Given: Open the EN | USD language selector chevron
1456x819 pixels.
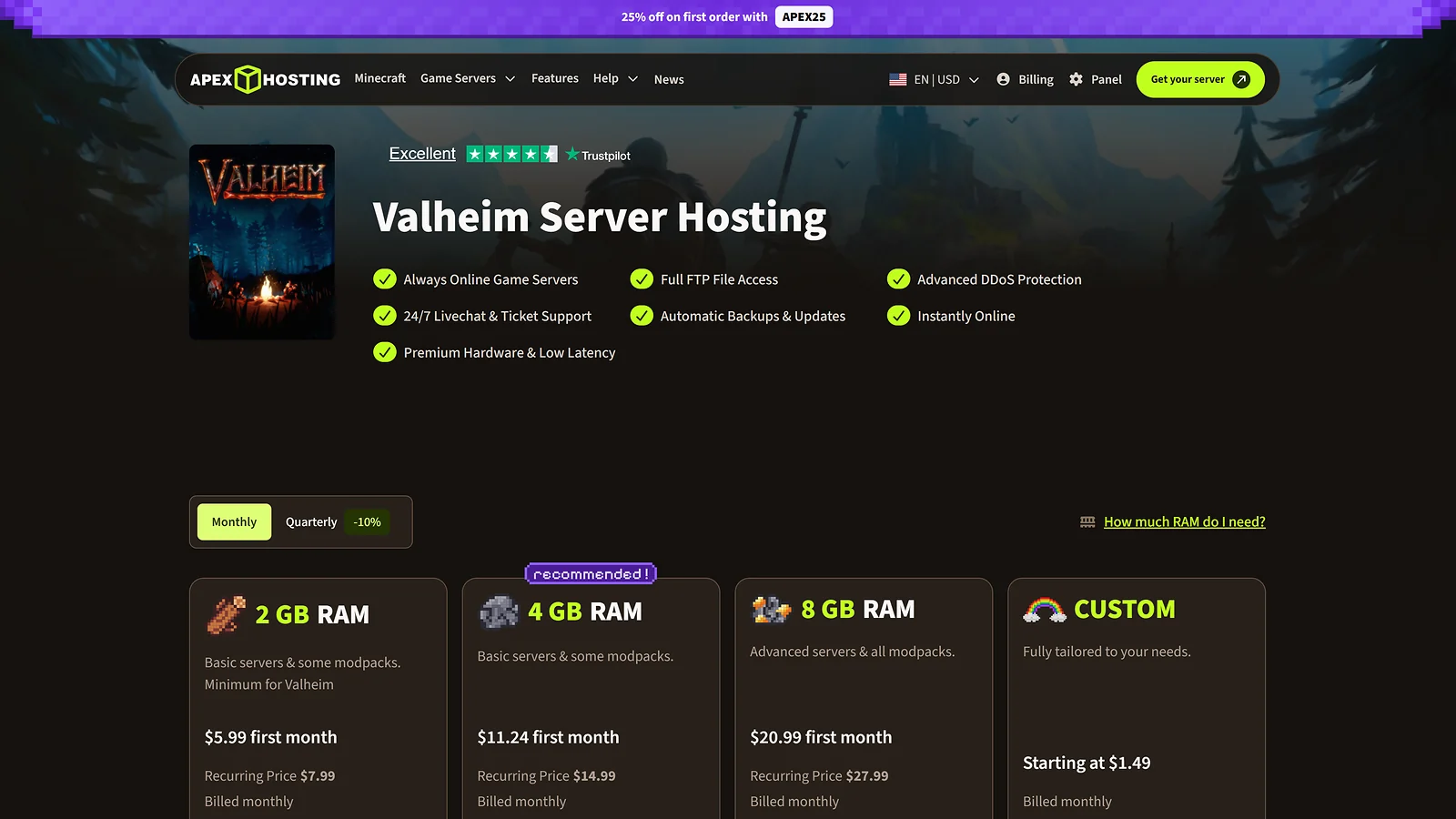Looking at the screenshot, I should tap(974, 80).
